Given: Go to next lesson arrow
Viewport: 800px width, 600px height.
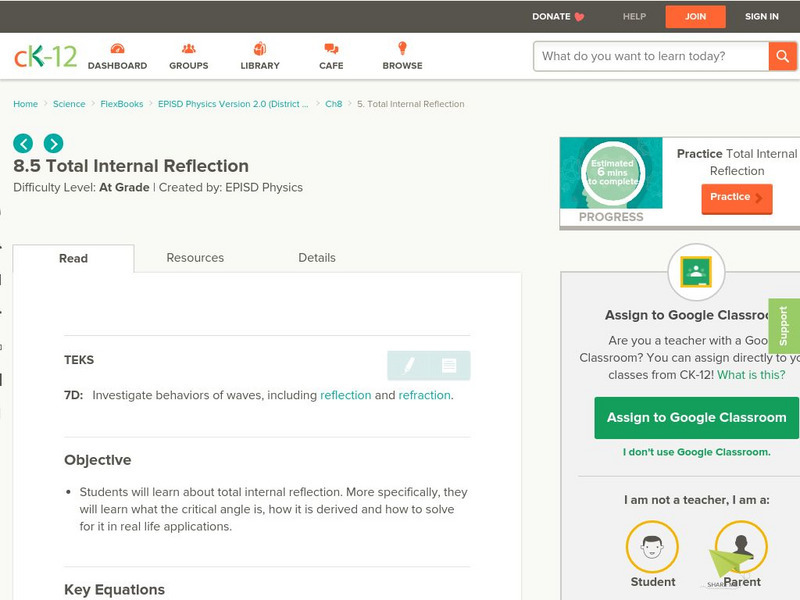Looking at the screenshot, I should point(53,143).
